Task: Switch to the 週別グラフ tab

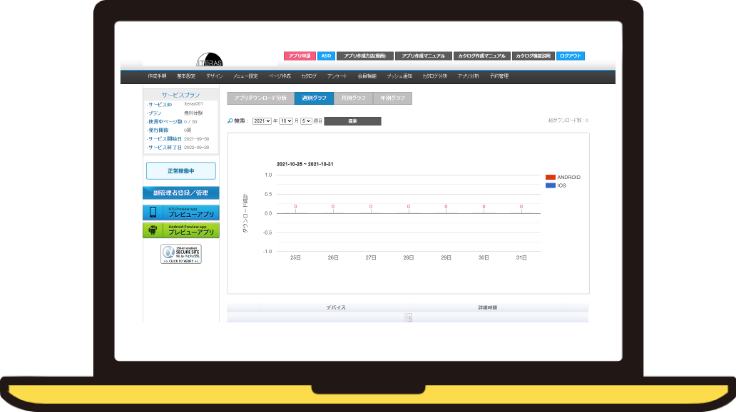Action: 313,98
